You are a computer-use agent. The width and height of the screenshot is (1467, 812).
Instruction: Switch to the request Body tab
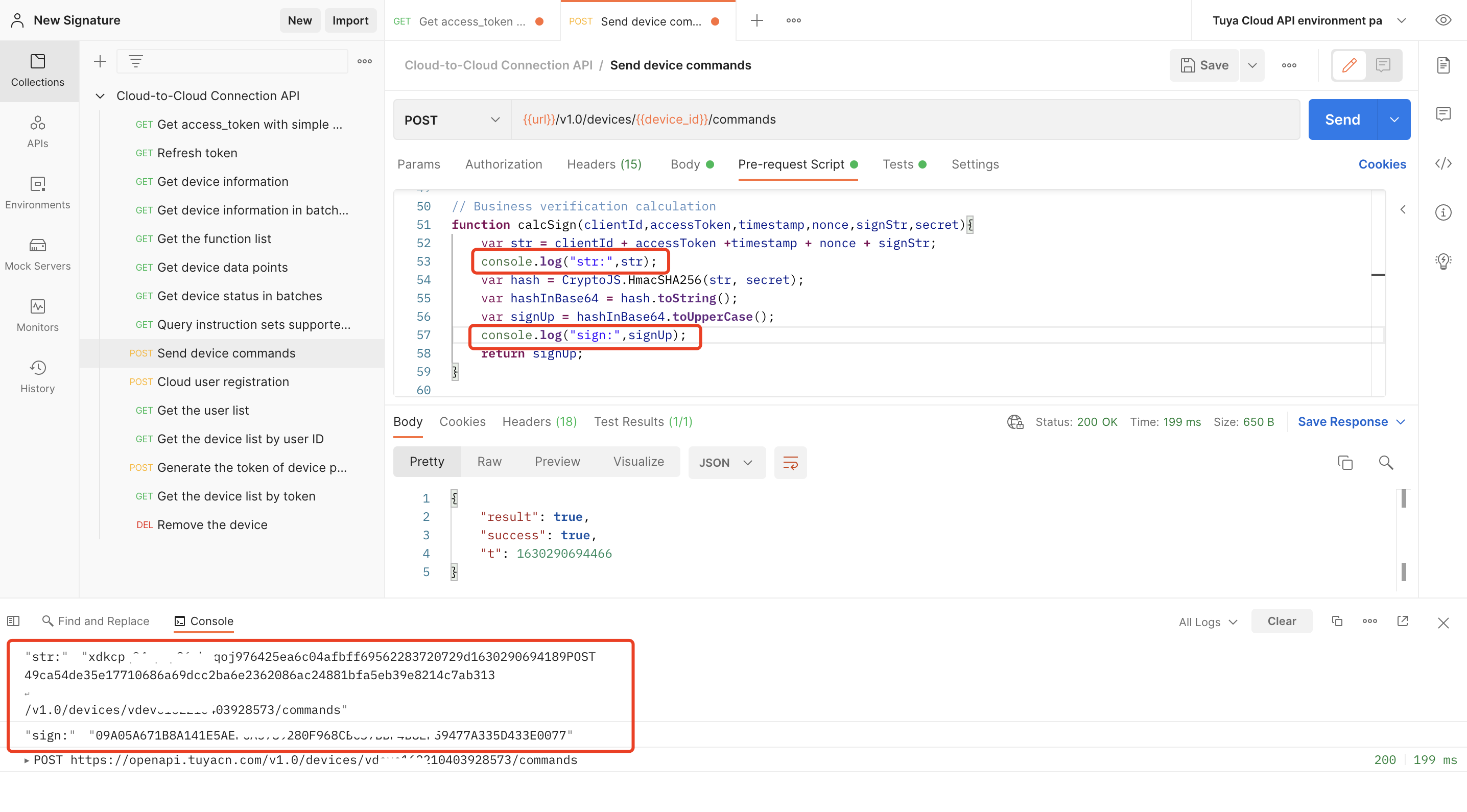point(691,164)
